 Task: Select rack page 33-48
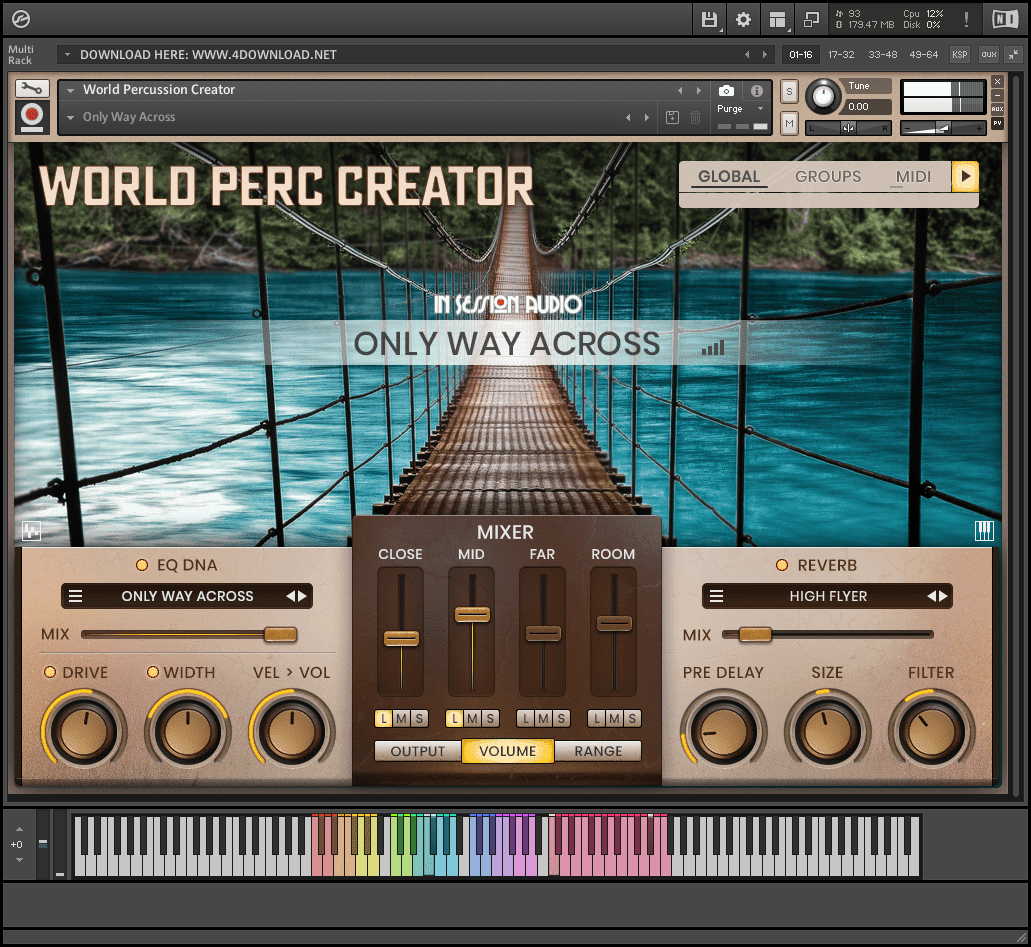(x=882, y=55)
